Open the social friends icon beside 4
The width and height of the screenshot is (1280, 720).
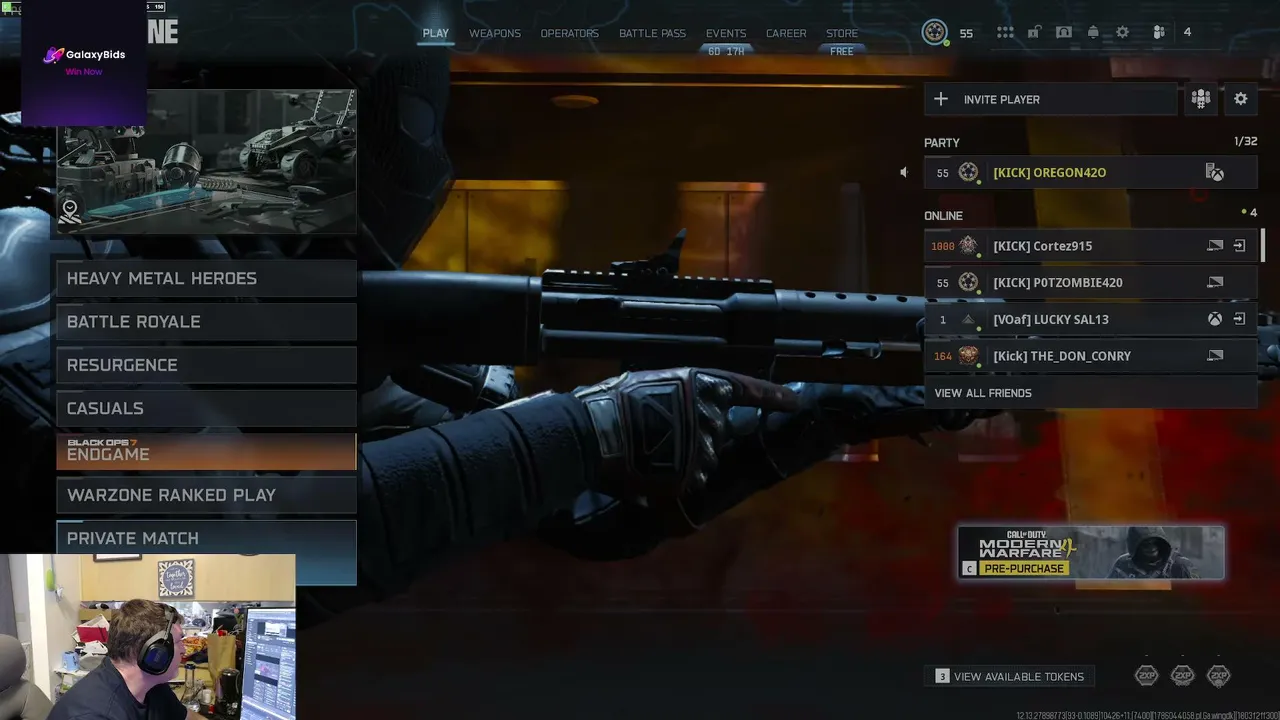(1158, 32)
